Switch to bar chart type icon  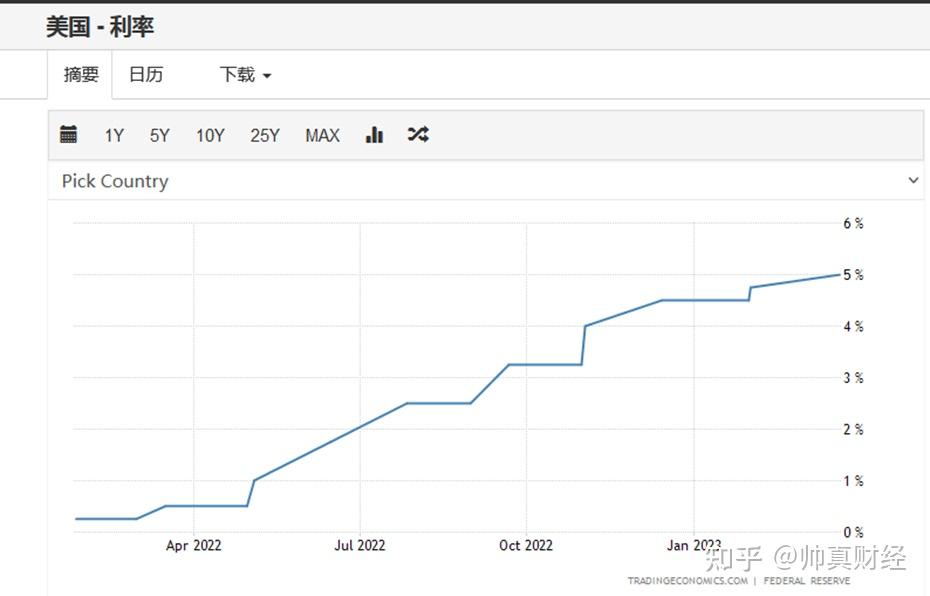click(374, 135)
